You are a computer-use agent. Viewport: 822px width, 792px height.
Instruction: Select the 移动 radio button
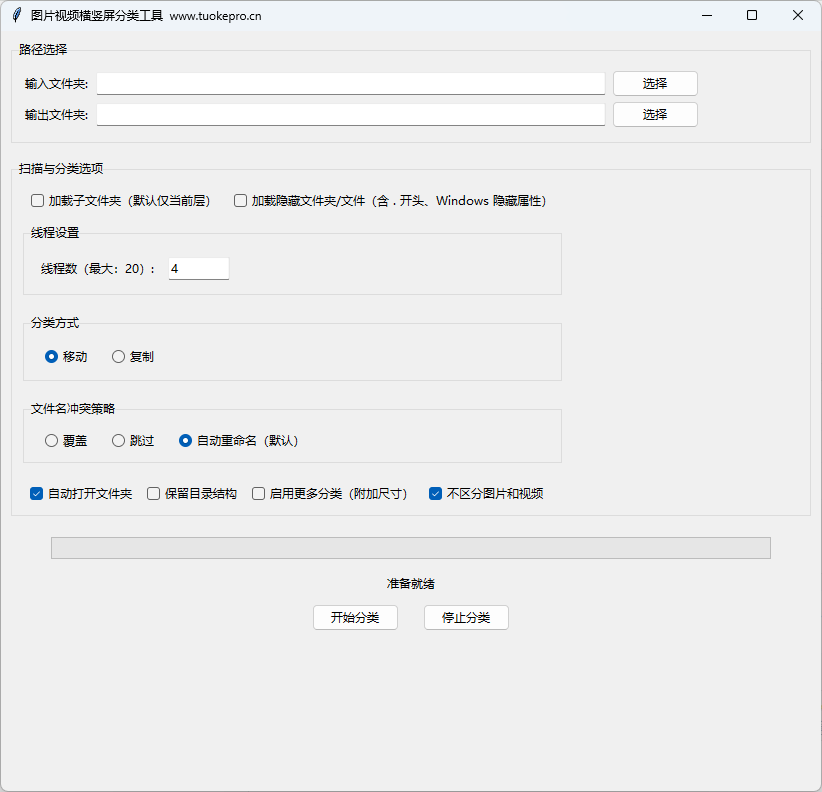[52, 357]
